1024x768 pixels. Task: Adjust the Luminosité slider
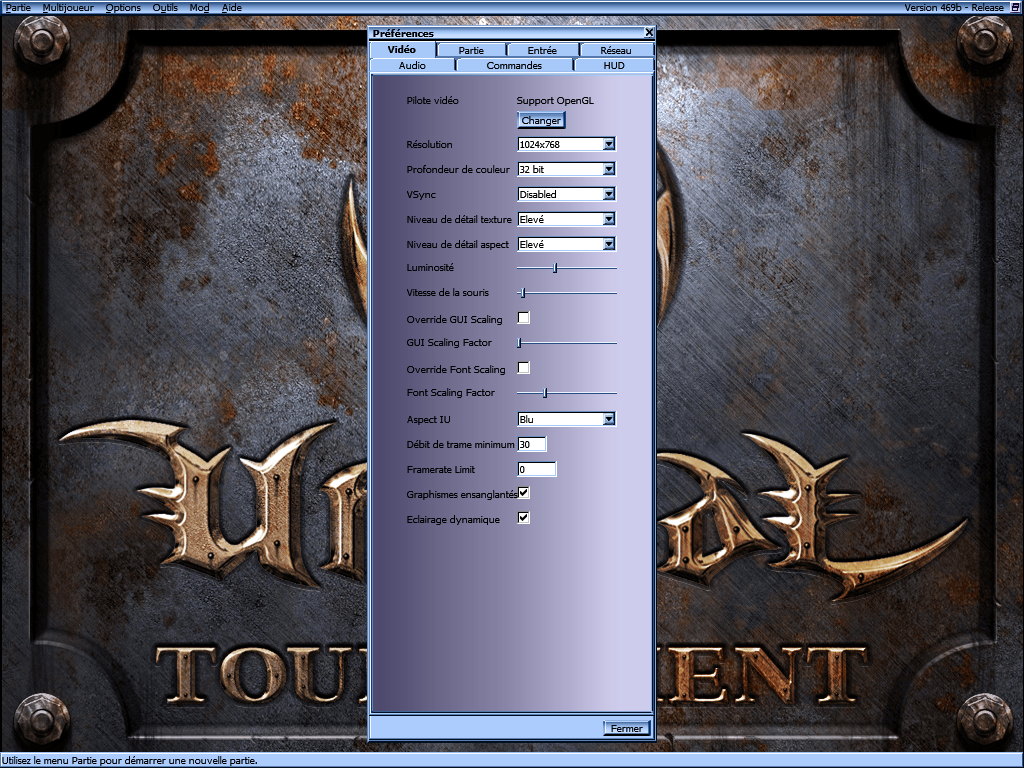click(x=557, y=268)
